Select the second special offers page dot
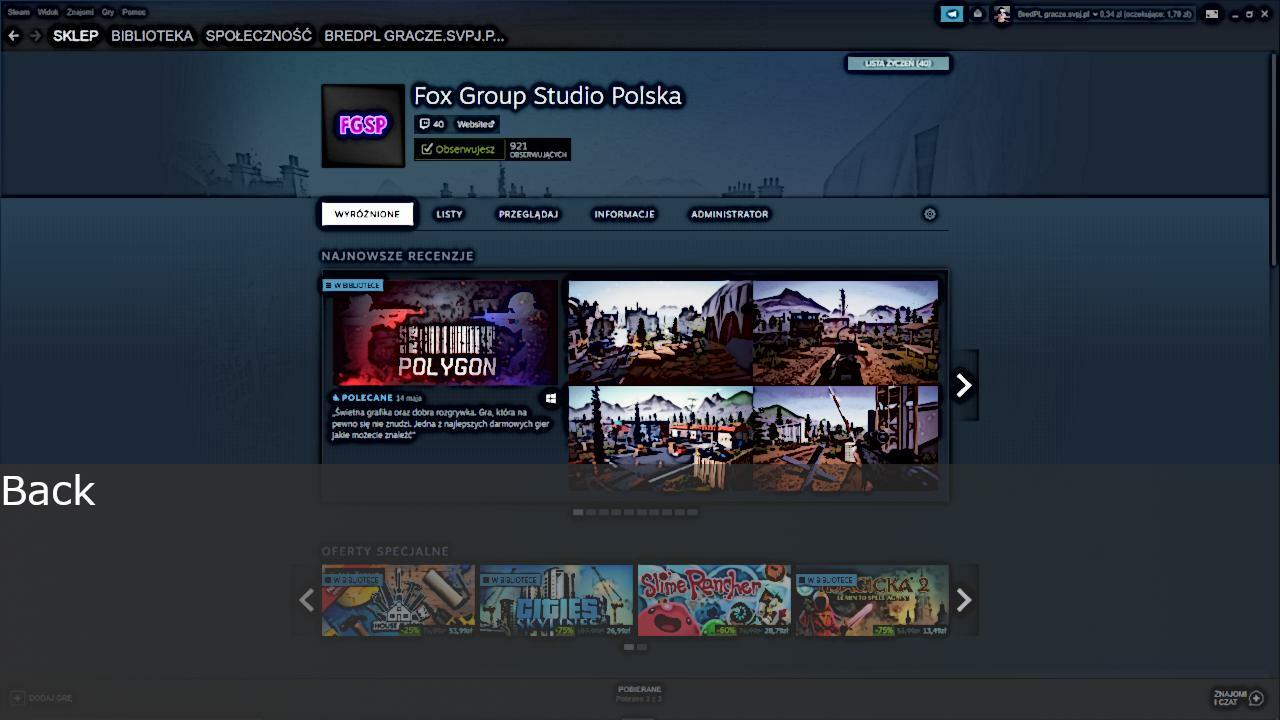 click(642, 647)
